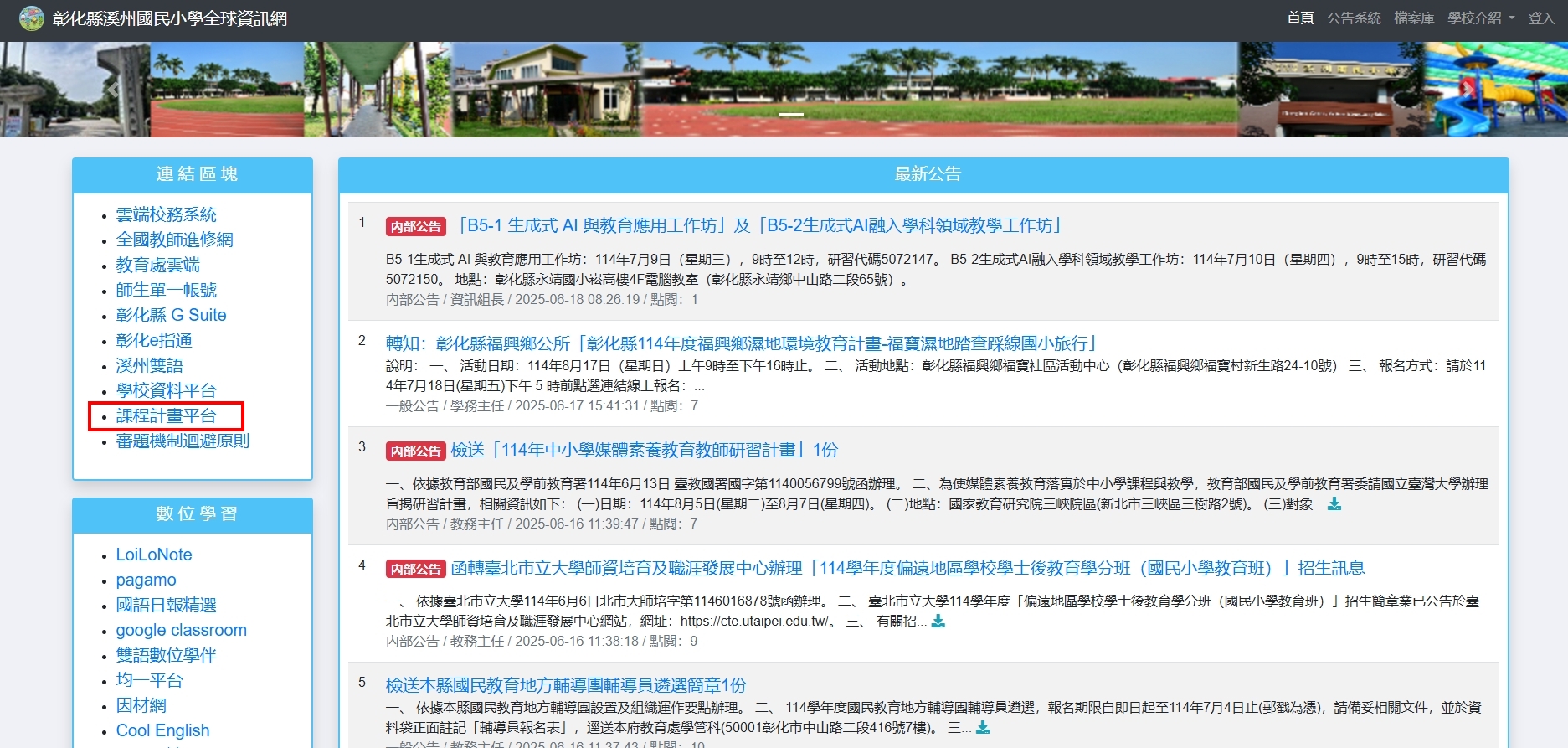Go to 首頁 in the navigation bar
Viewport: 1568px width, 748px height.
(1299, 18)
